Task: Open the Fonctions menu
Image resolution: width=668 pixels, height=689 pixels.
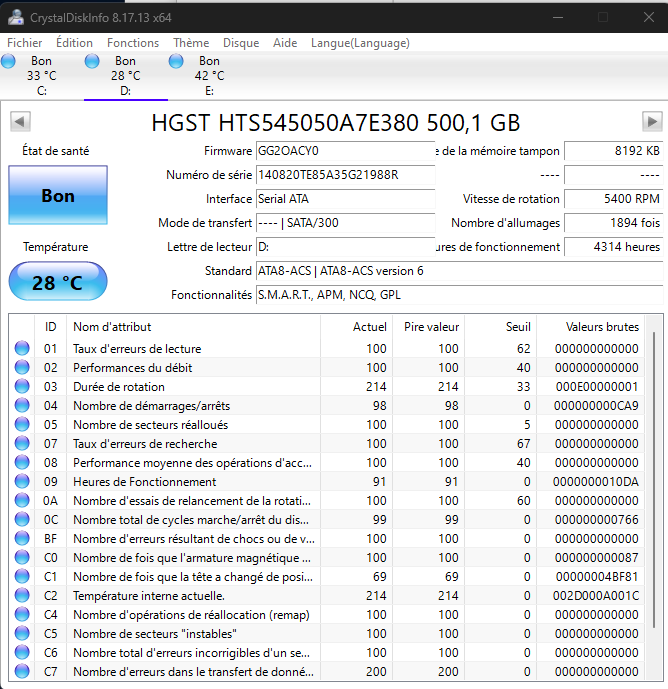Action: coord(133,43)
